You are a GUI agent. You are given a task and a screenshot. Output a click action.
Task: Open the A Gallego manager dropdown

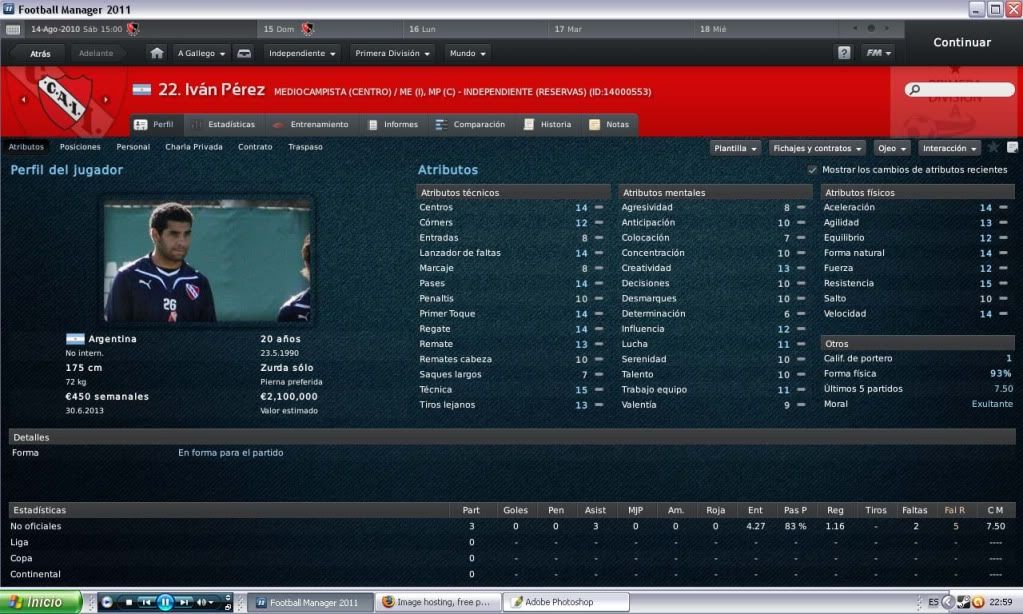202,54
